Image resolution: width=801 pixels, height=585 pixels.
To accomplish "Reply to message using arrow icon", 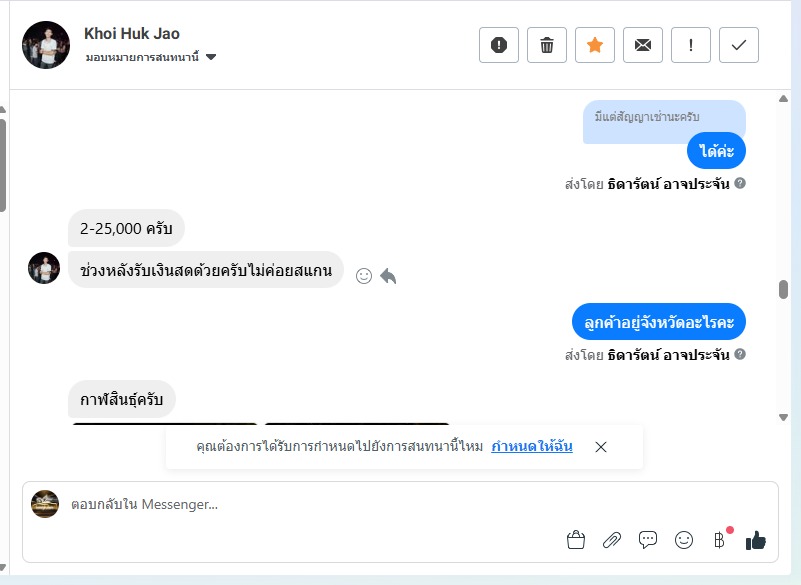I will [388, 276].
